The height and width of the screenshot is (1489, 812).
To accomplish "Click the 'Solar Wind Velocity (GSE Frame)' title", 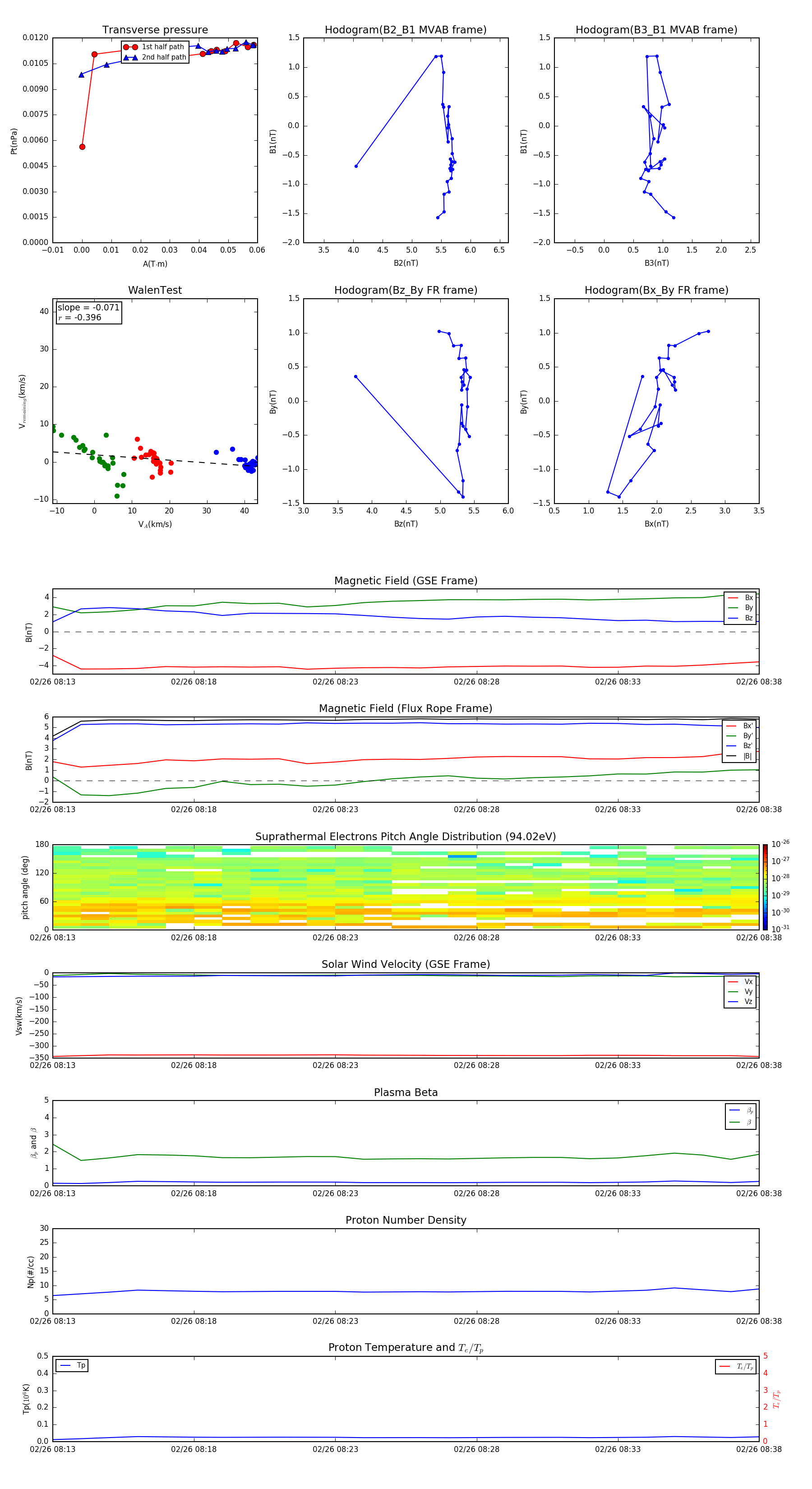I will [x=406, y=964].
